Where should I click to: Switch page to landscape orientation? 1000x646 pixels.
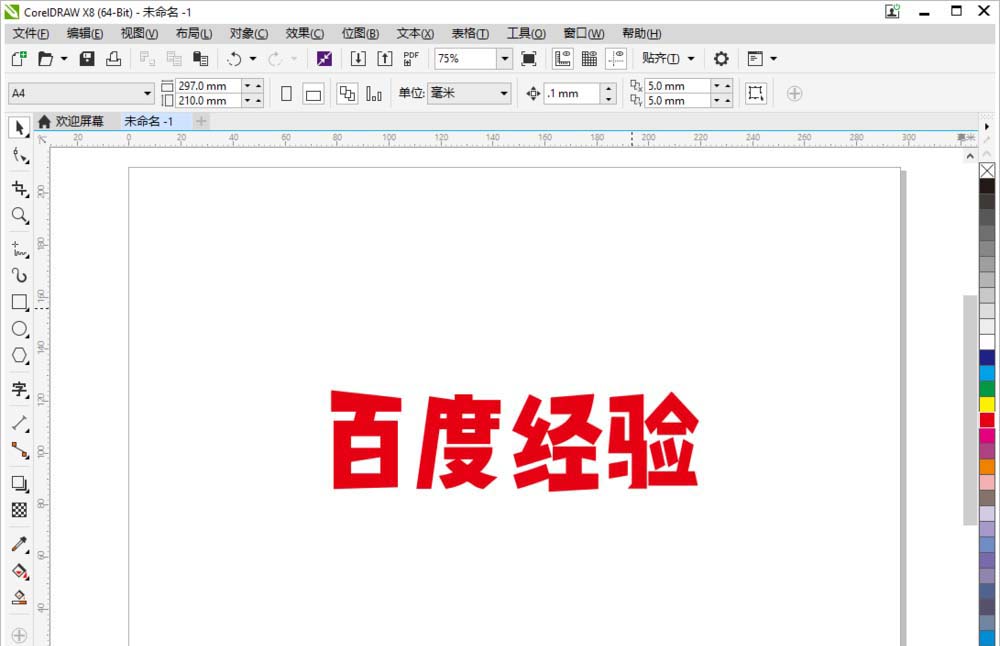[313, 92]
